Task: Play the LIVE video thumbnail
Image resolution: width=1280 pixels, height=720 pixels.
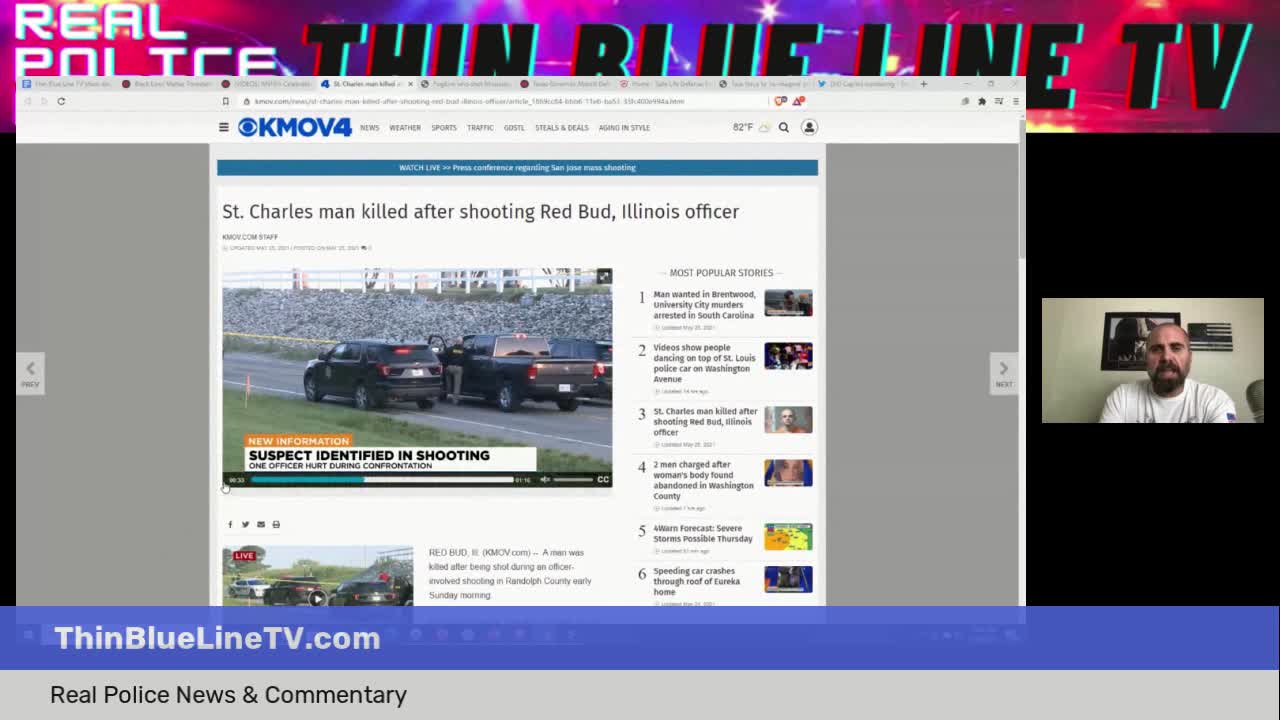Action: [x=317, y=598]
